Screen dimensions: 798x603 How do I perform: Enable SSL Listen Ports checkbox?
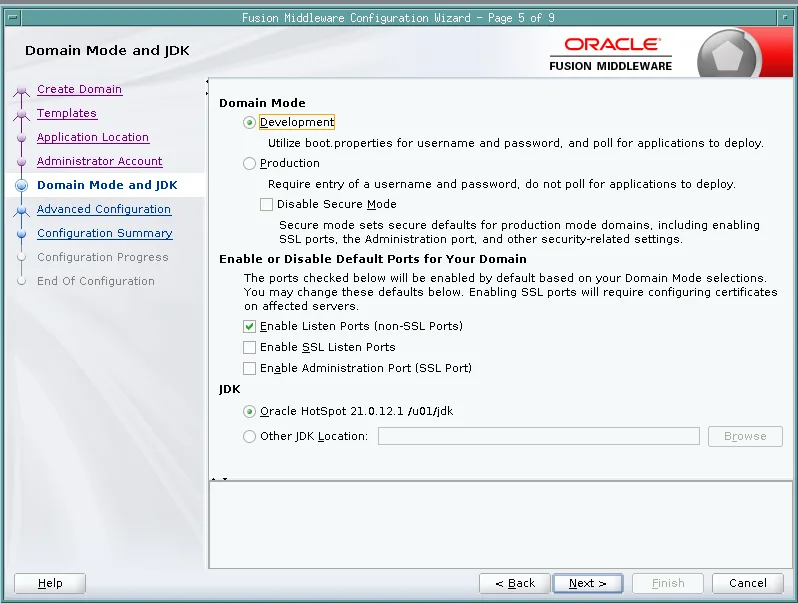249,348
